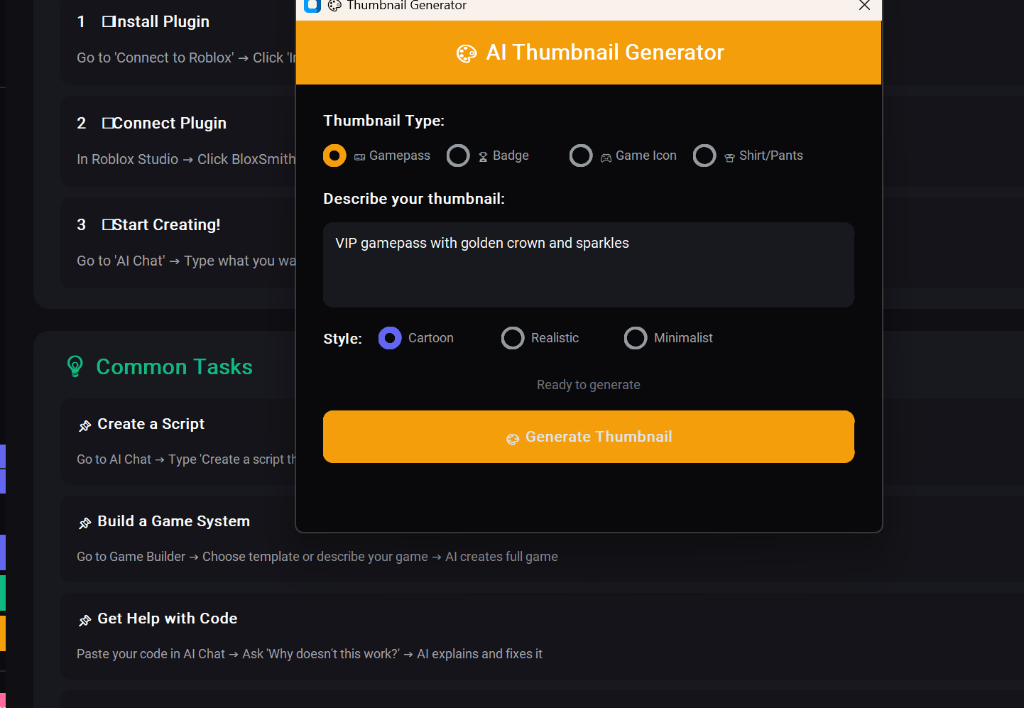Select the Game Icon thumbnail type
Viewport: 1024px width, 708px height.
tap(581, 156)
